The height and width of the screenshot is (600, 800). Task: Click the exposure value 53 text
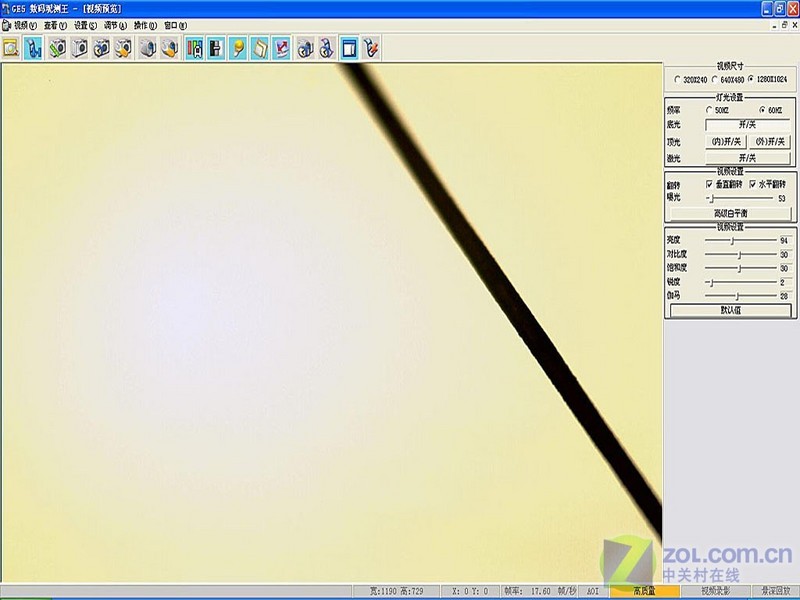click(x=782, y=198)
